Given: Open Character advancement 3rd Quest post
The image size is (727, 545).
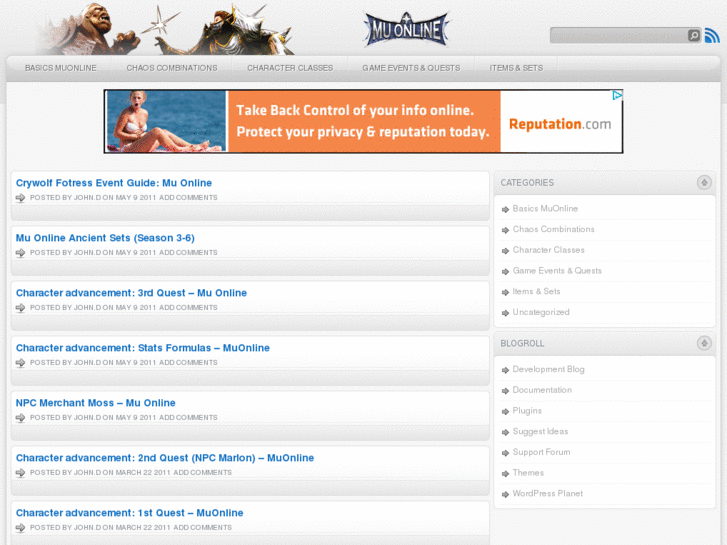Looking at the screenshot, I should tap(131, 293).
